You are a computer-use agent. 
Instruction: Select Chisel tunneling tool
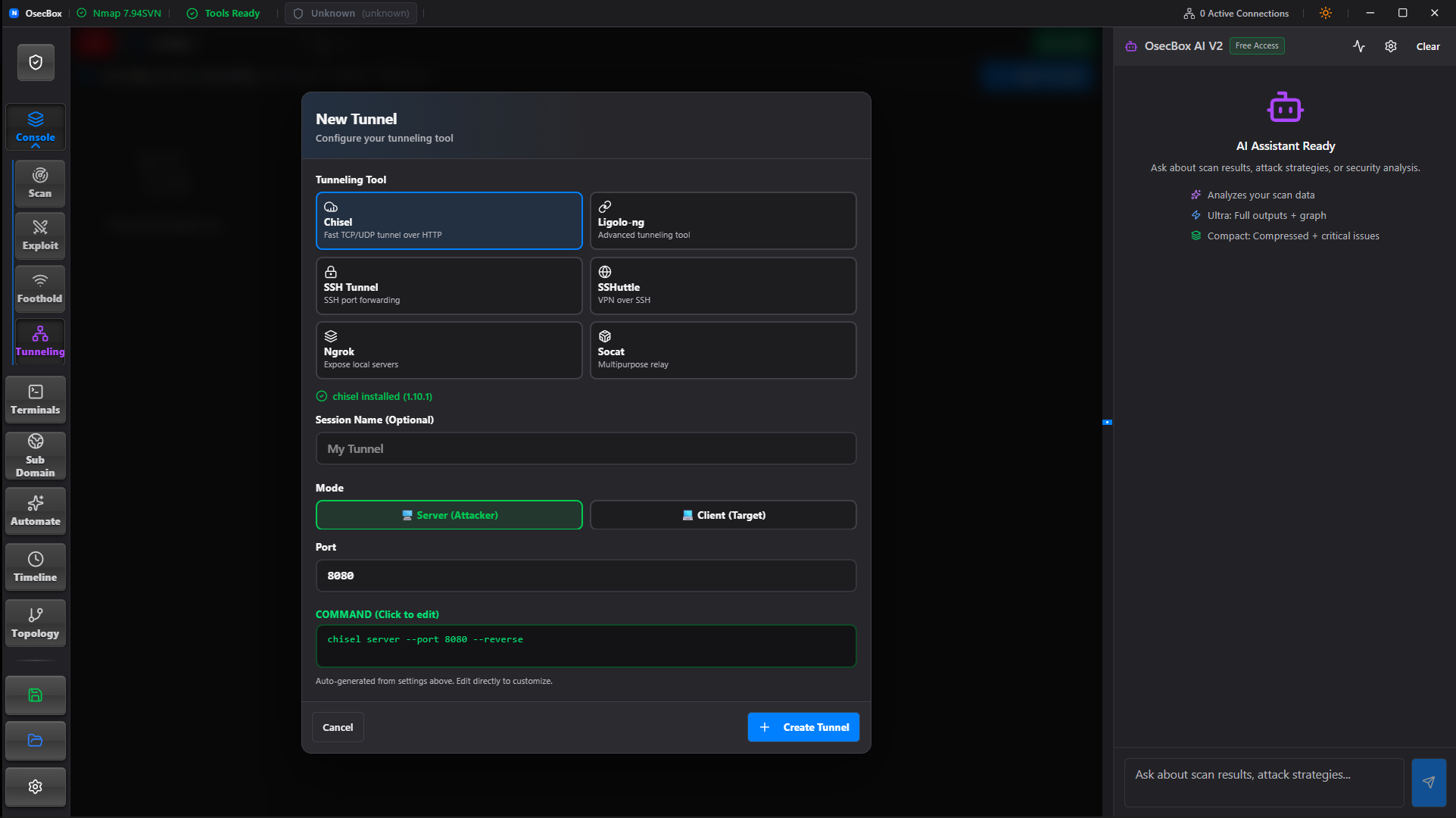point(449,220)
